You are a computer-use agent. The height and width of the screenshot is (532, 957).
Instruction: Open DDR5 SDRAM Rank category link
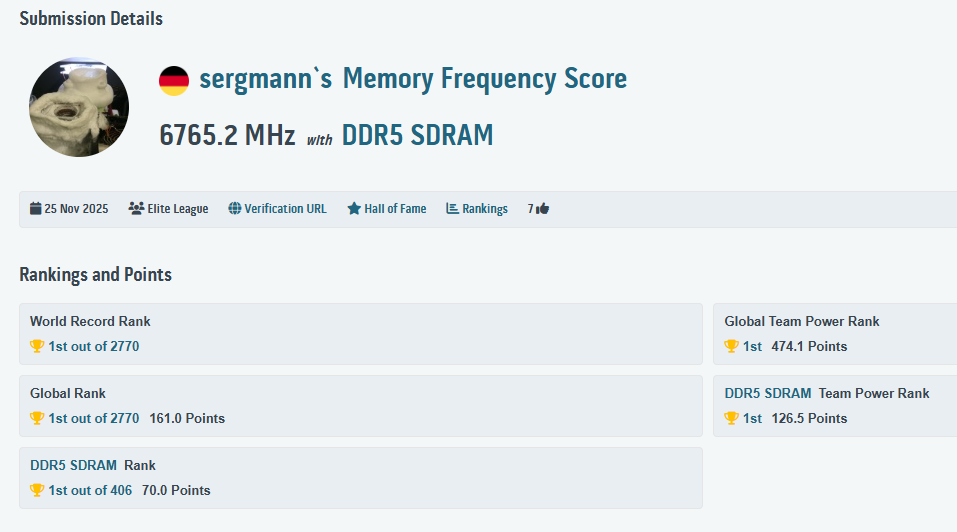(x=73, y=465)
